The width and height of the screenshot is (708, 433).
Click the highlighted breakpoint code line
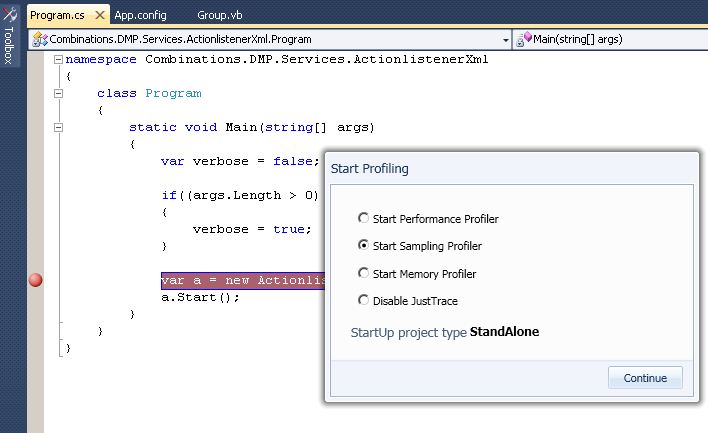[x=243, y=280]
